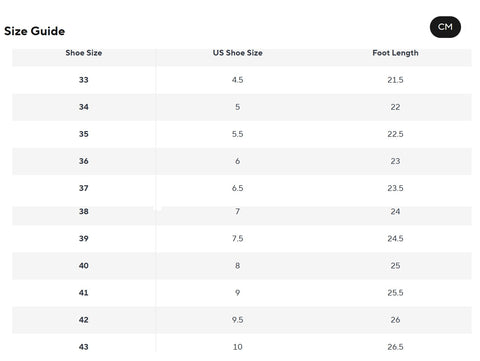The width and height of the screenshot is (480, 361).
Task: Click shoe size 34 cell
Action: point(84,107)
